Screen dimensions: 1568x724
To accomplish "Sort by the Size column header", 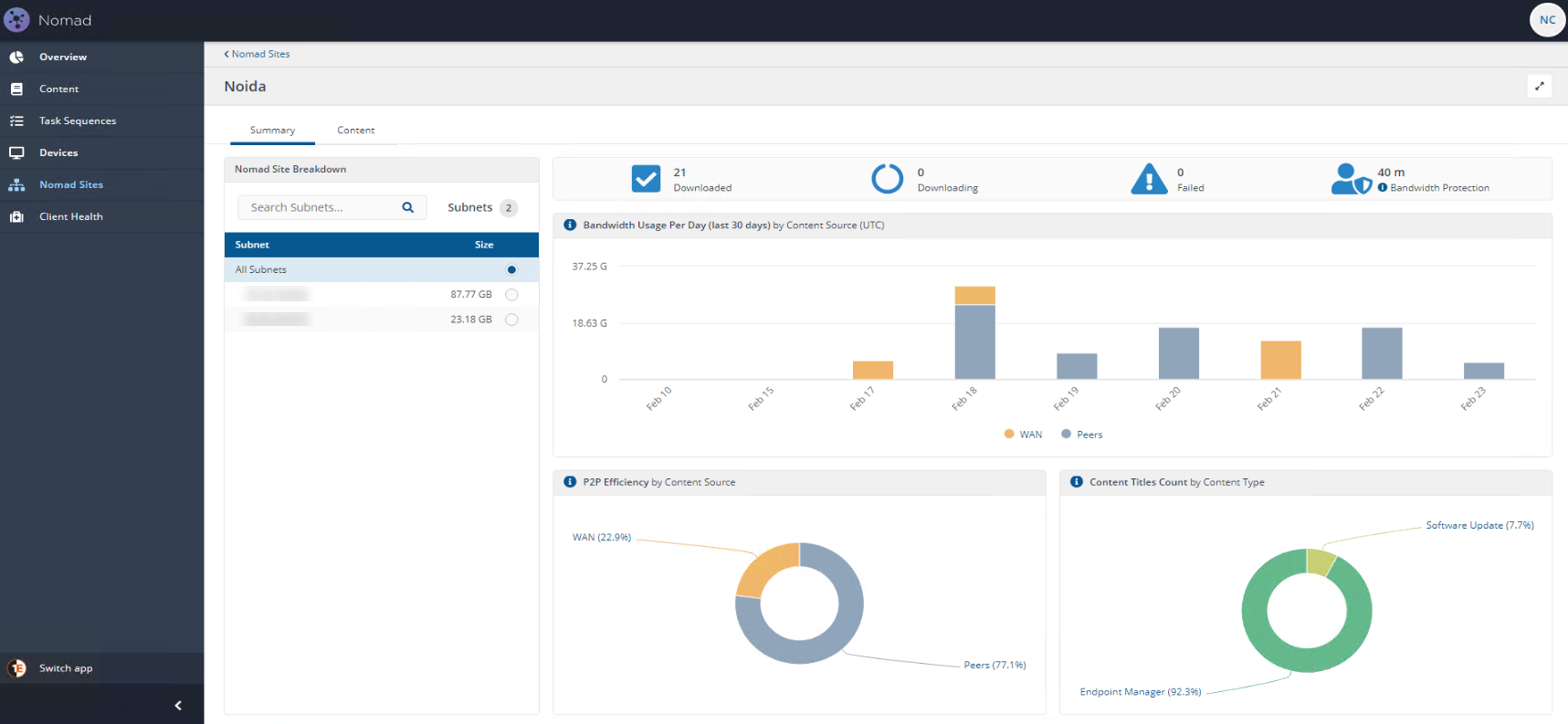I will tap(484, 245).
